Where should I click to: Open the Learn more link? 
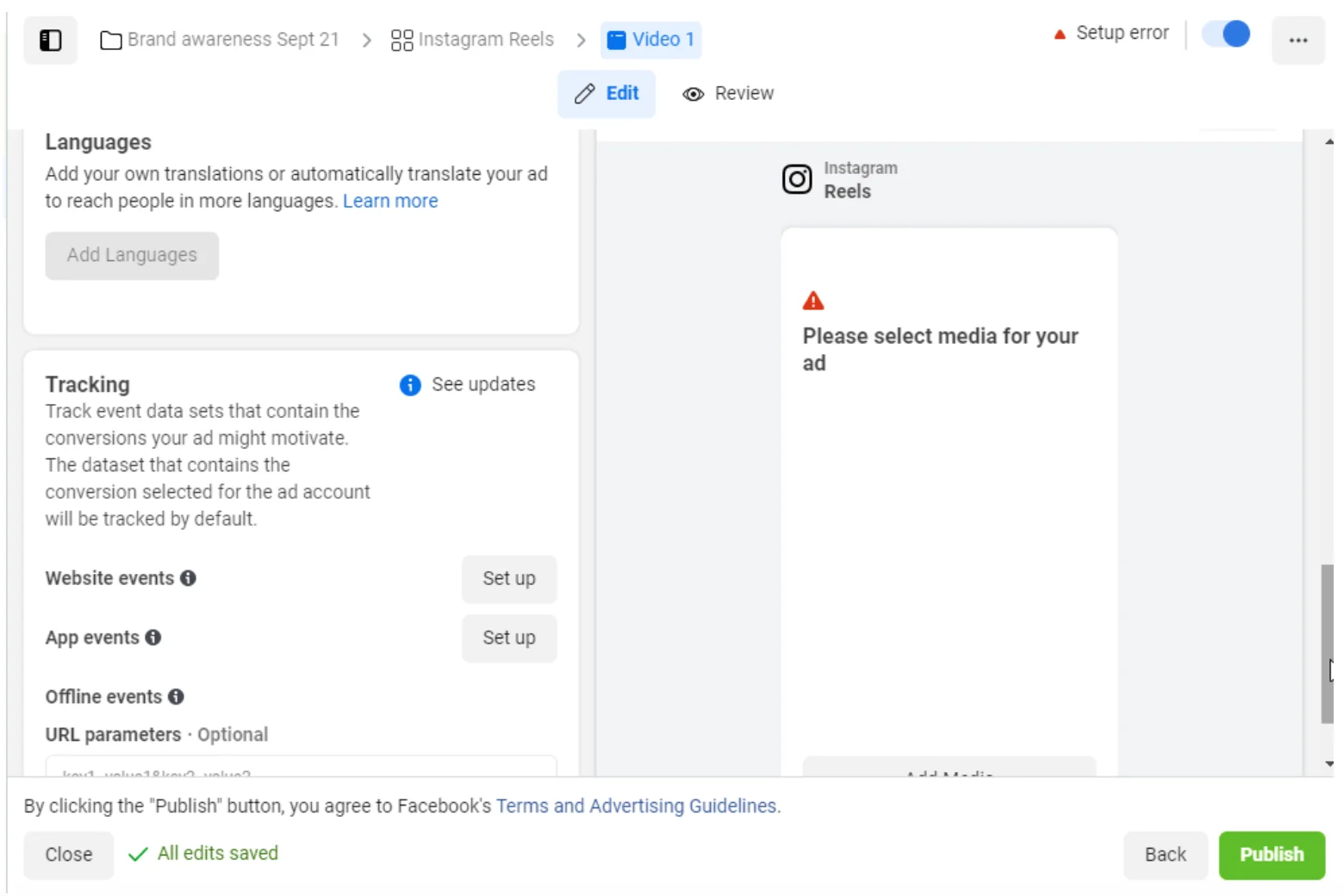click(x=390, y=202)
